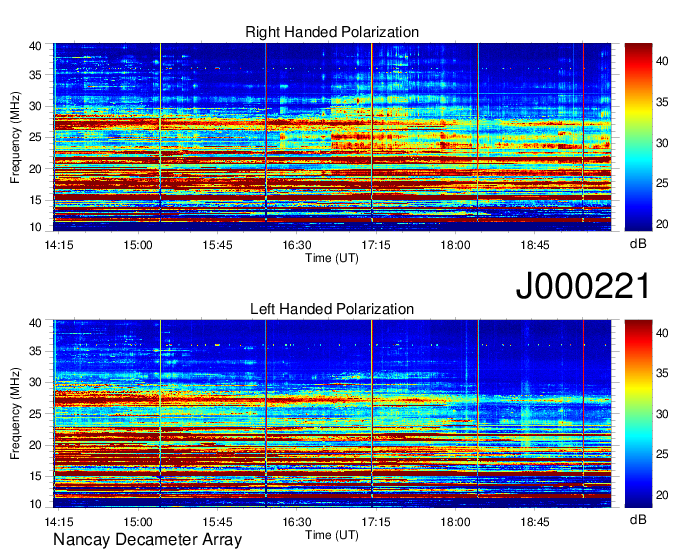This screenshot has width=680, height=552.
Task: Click the dB unit label under the Left Handed color bar
Action: (x=638, y=520)
